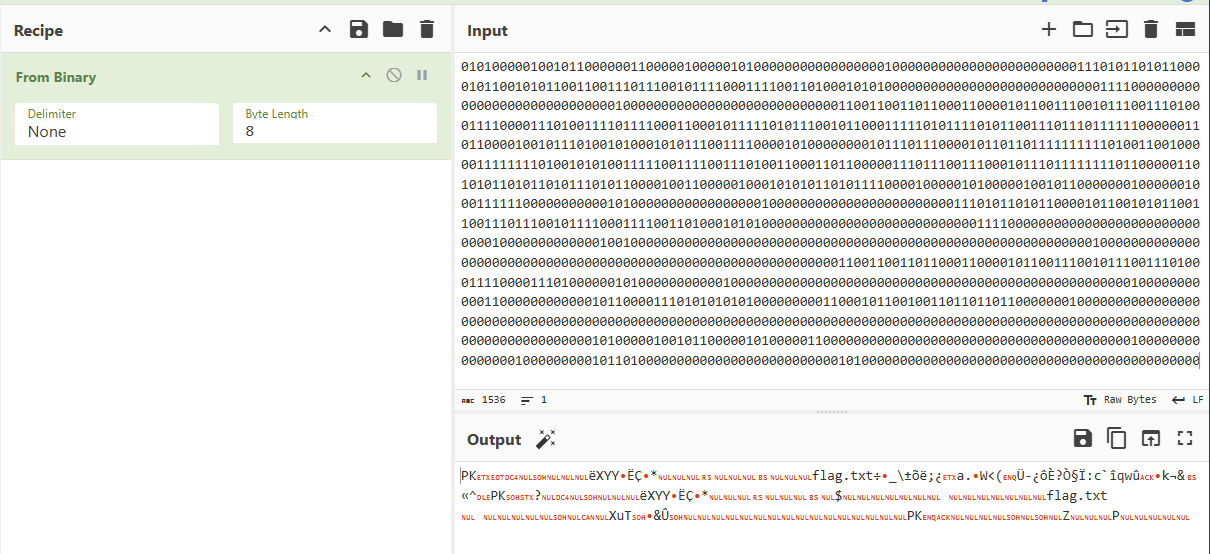The height and width of the screenshot is (554, 1210).
Task: Change Raw Bytes input encoding
Action: point(1120,400)
